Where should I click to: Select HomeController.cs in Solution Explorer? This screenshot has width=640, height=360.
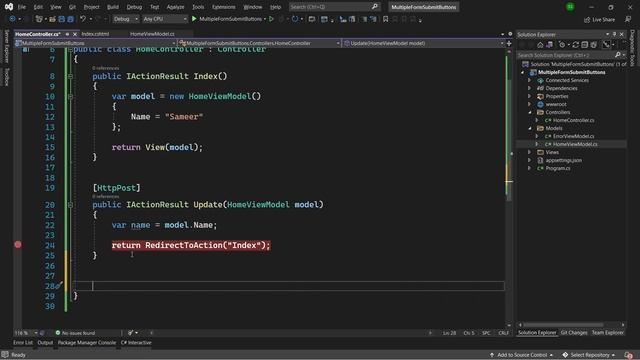tap(573, 120)
